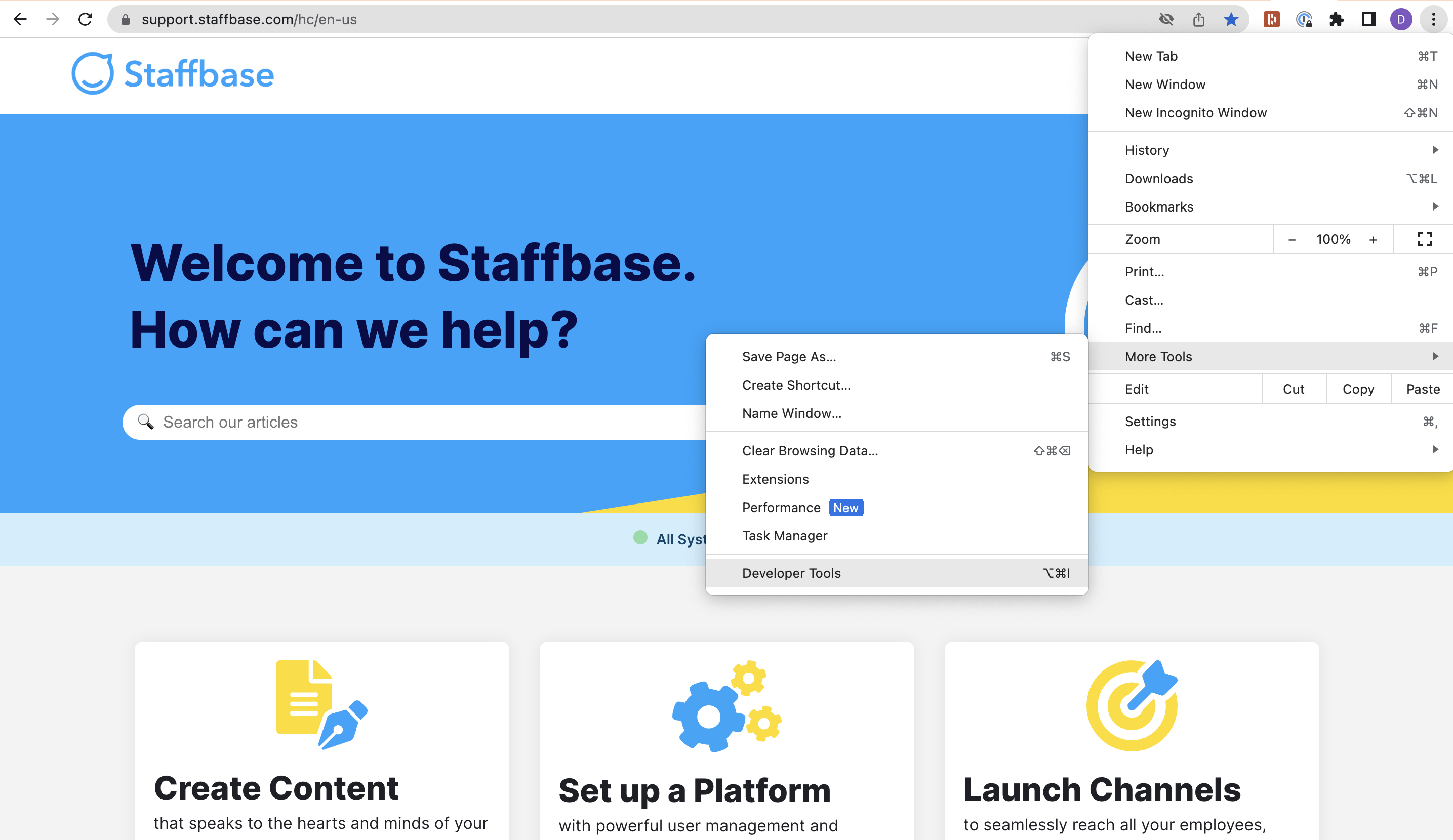The image size is (1453, 840).
Task: Open the Set up a Platform gears icon
Action: (726, 706)
